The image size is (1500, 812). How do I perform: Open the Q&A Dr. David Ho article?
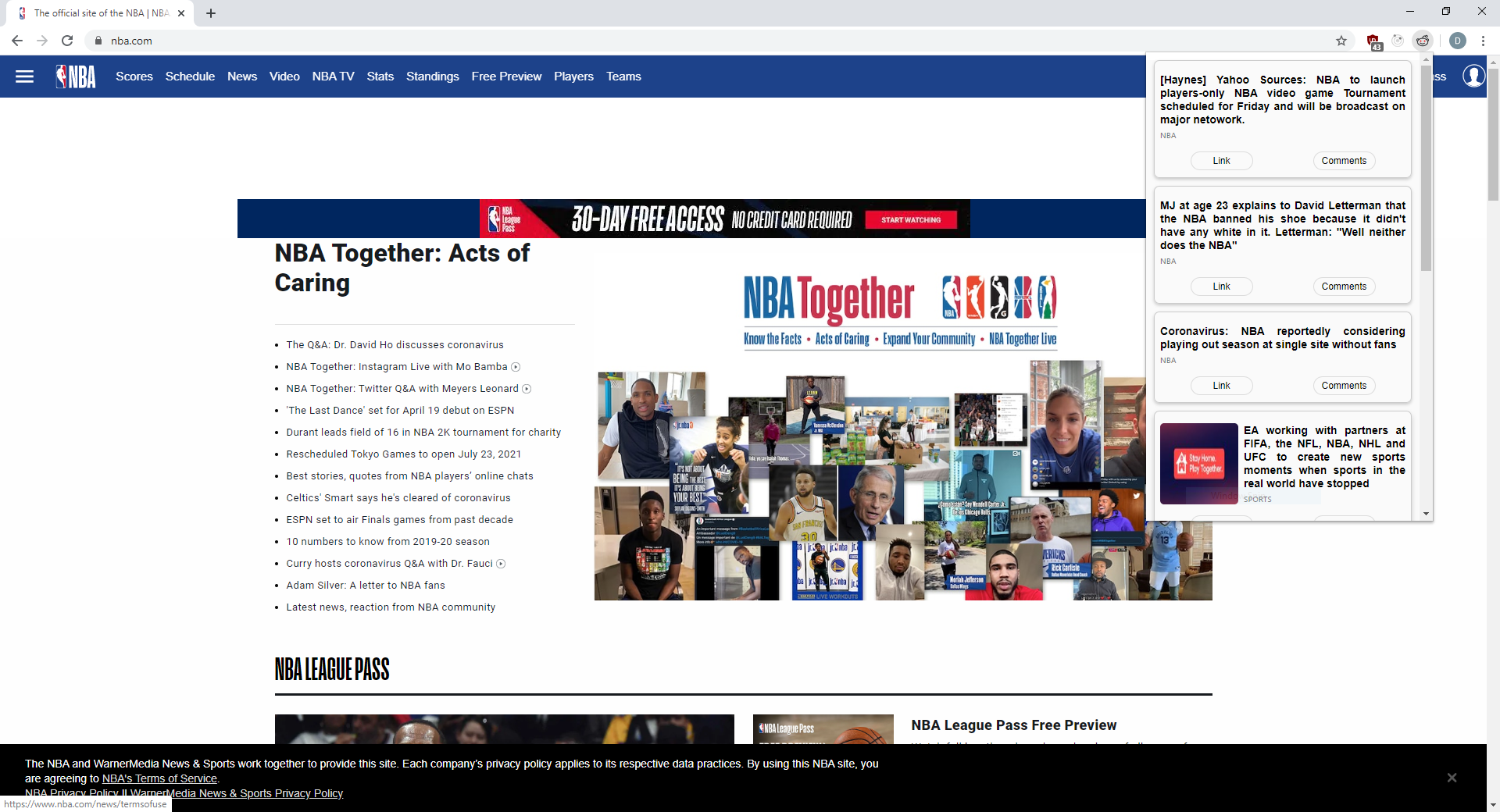coord(395,345)
